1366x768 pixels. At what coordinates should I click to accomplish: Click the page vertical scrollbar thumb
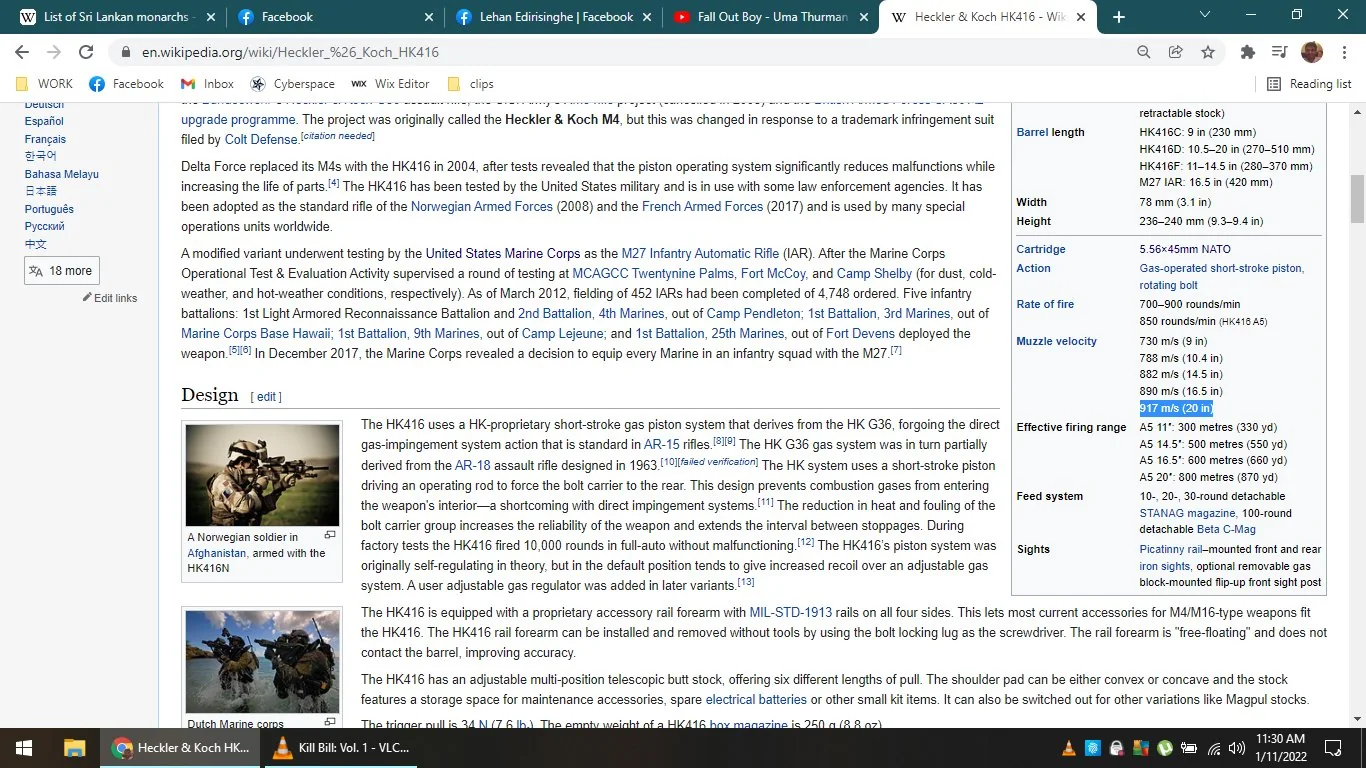pyautogui.click(x=1357, y=198)
